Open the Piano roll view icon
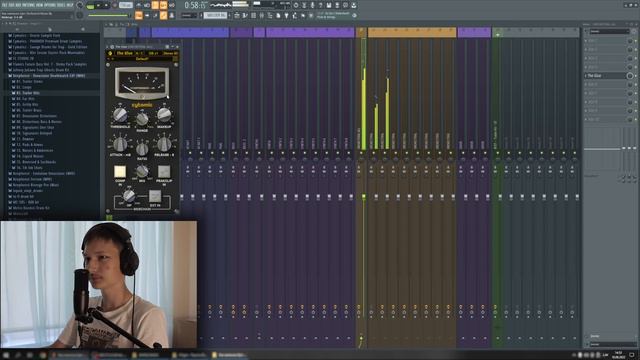640x360 pixels. pos(245,15)
